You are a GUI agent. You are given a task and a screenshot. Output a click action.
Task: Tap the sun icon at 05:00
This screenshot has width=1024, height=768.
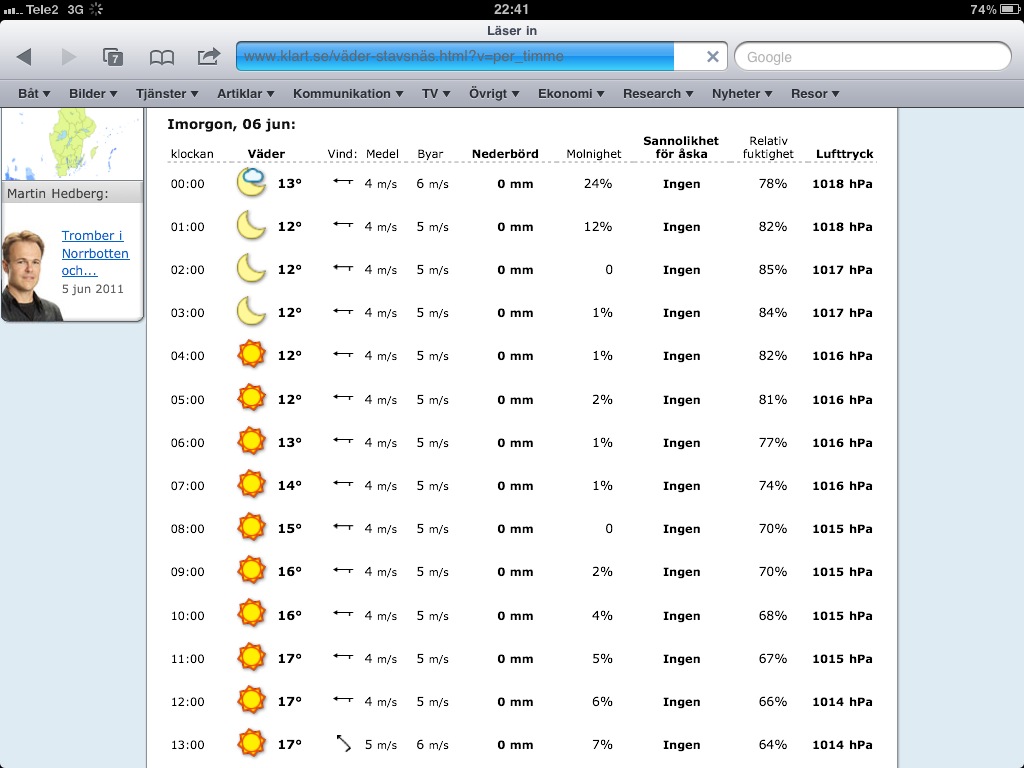[x=251, y=398]
